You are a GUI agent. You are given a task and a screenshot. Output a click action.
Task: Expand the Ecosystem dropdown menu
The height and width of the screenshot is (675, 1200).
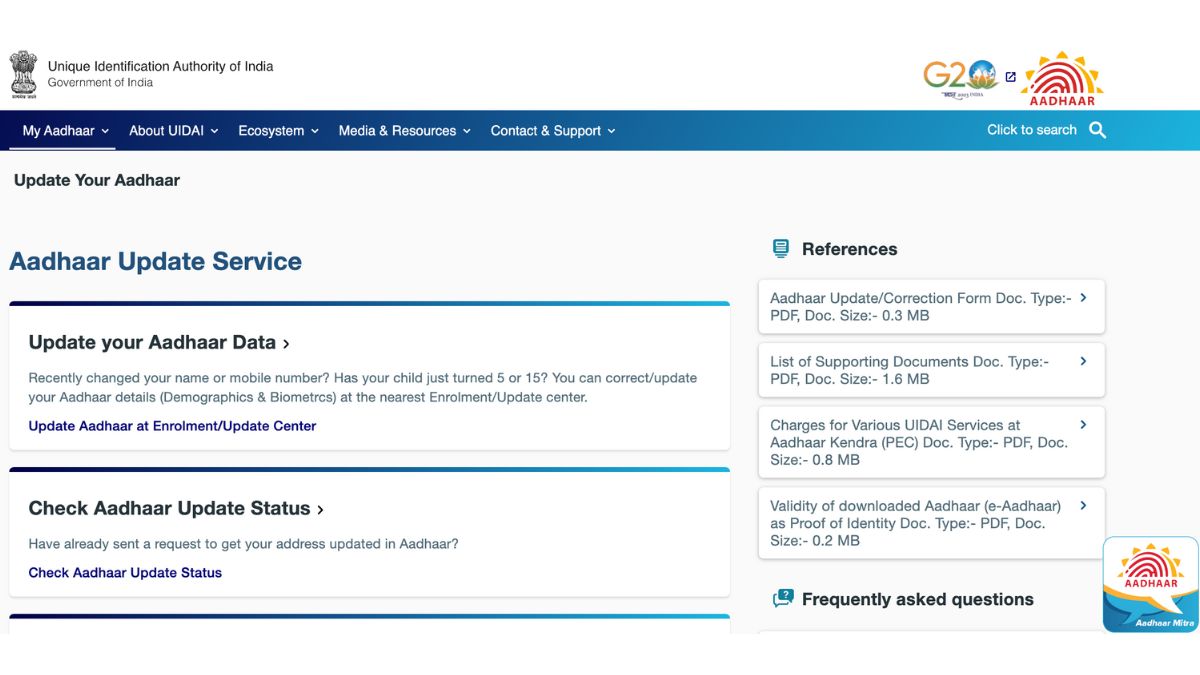[x=278, y=131]
